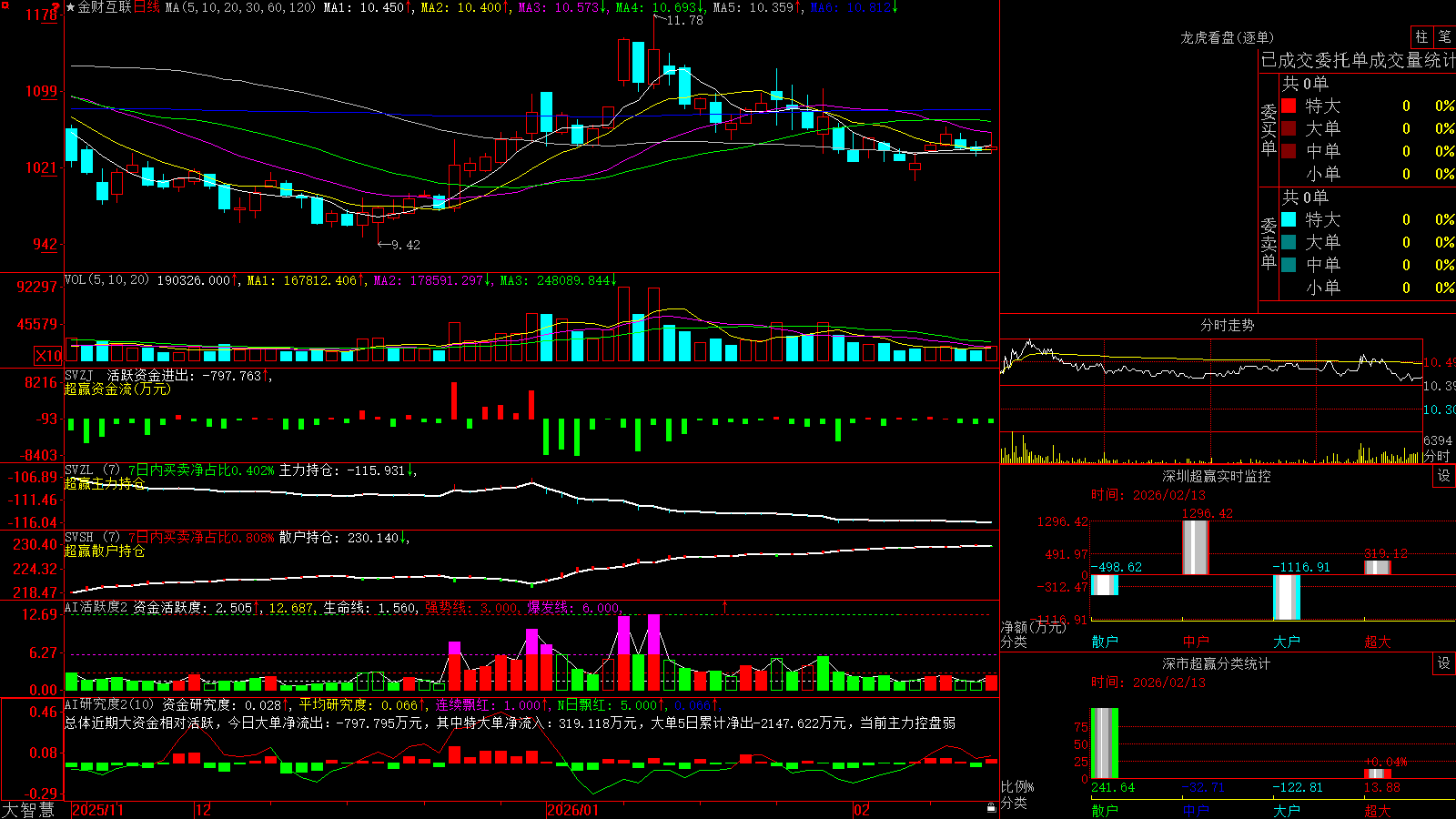The image size is (1456, 819).
Task: Select the 分时走势 panel title
Action: (1228, 326)
